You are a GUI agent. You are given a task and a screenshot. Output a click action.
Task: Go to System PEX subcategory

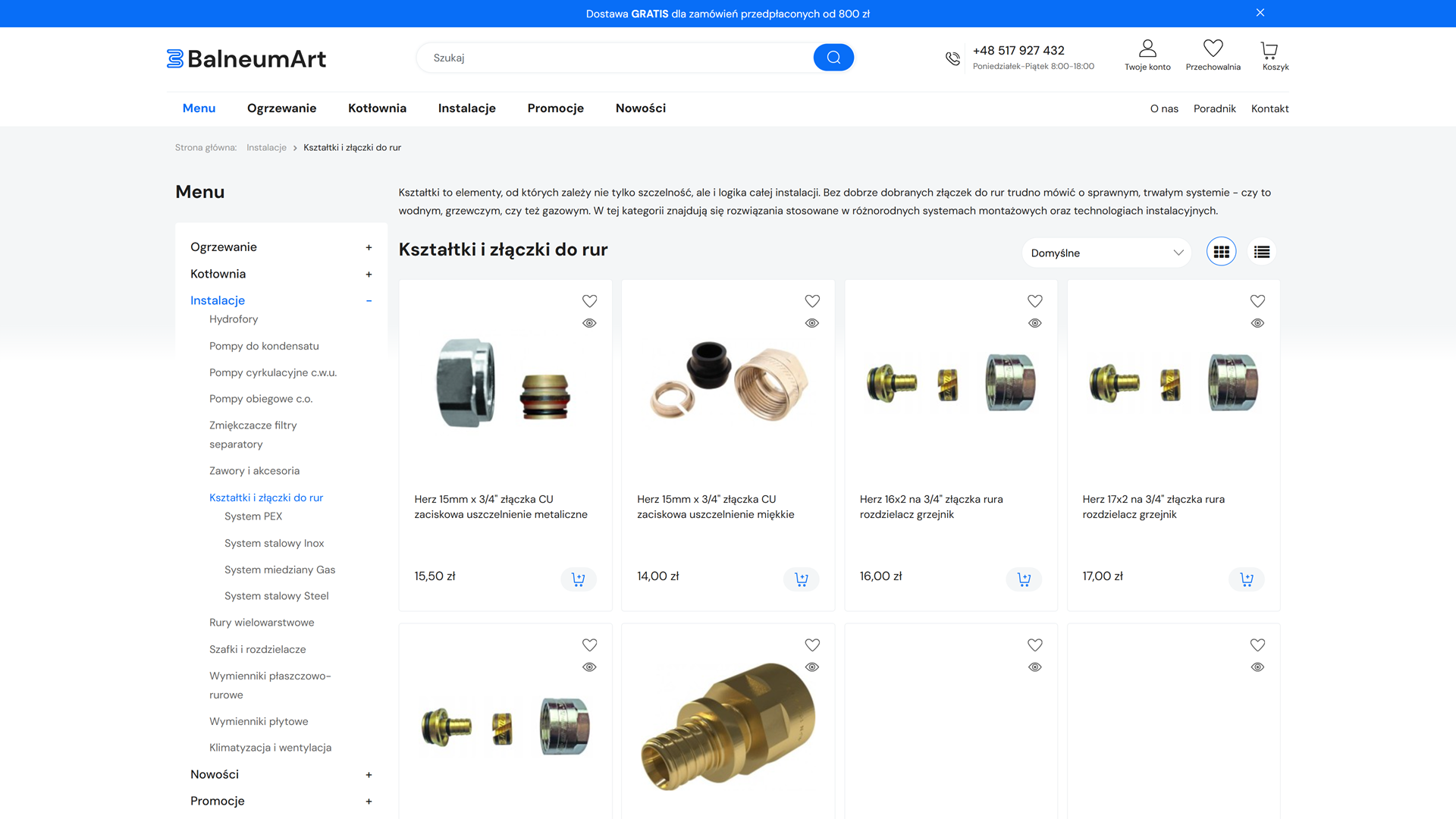253,516
